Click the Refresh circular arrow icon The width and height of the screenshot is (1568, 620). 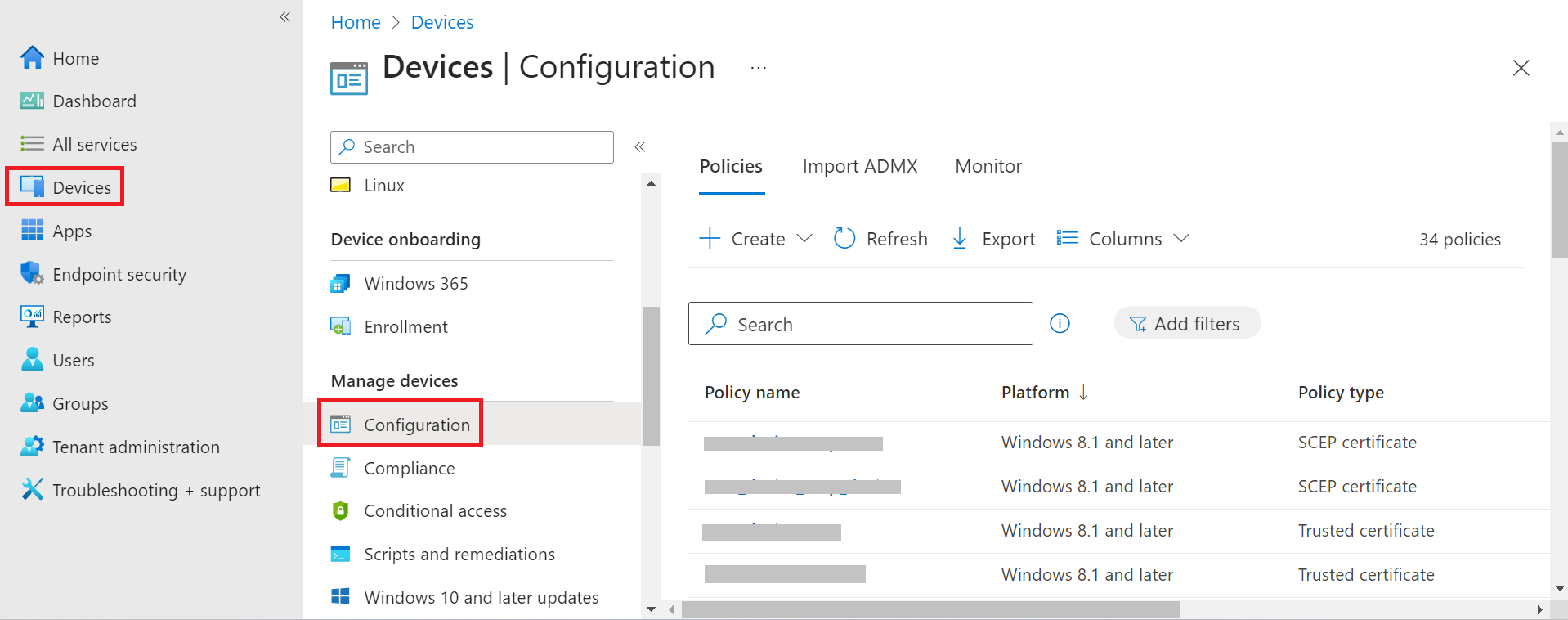pos(844,238)
